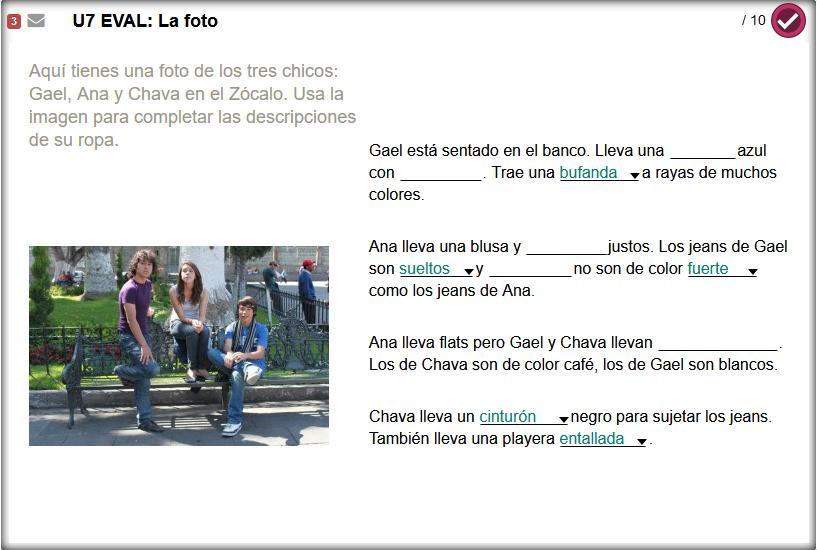The image size is (817, 550).
Task: Click the blank before the word azul
Action: [x=703, y=151]
